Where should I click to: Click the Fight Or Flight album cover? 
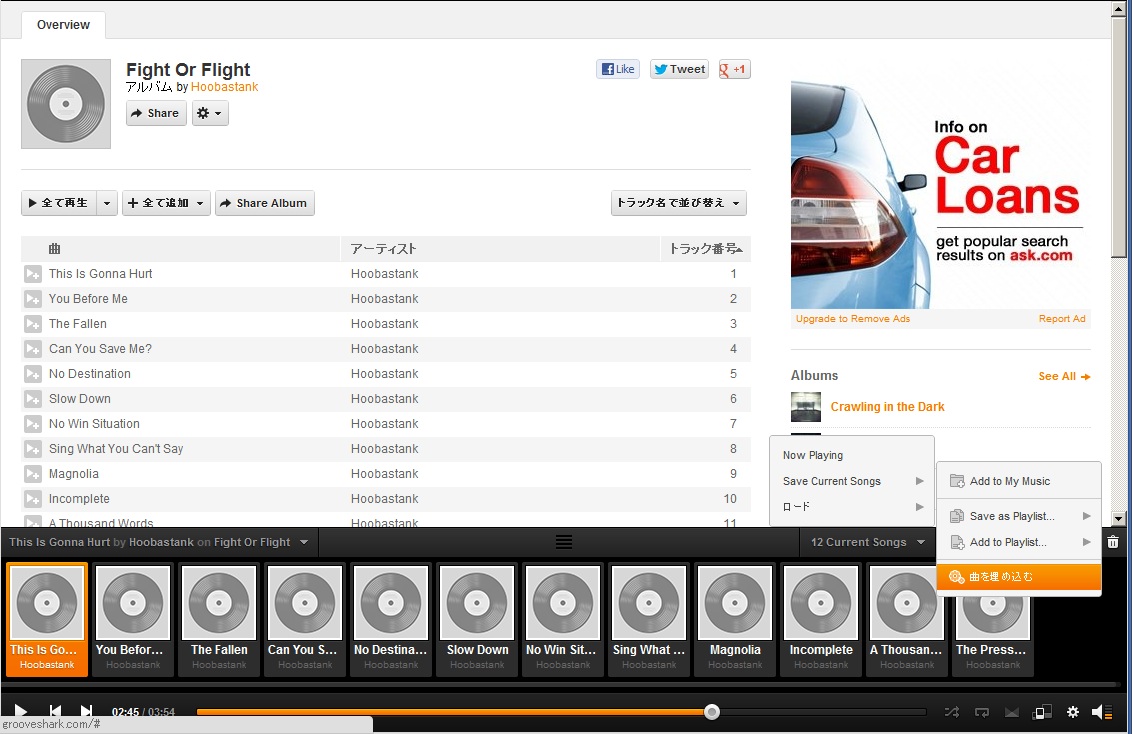click(x=66, y=104)
